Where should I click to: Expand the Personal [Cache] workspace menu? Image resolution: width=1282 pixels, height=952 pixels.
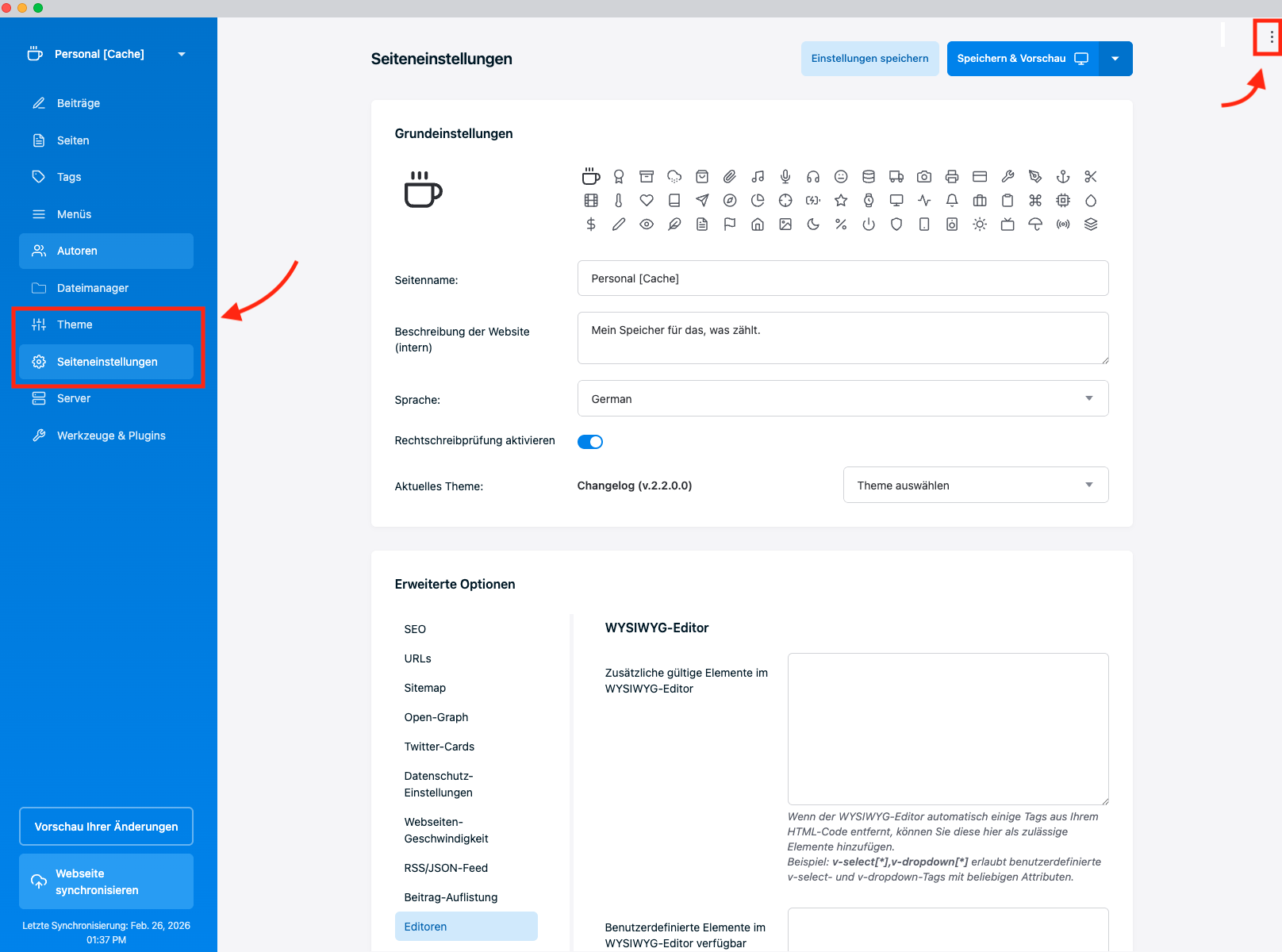coord(181,54)
